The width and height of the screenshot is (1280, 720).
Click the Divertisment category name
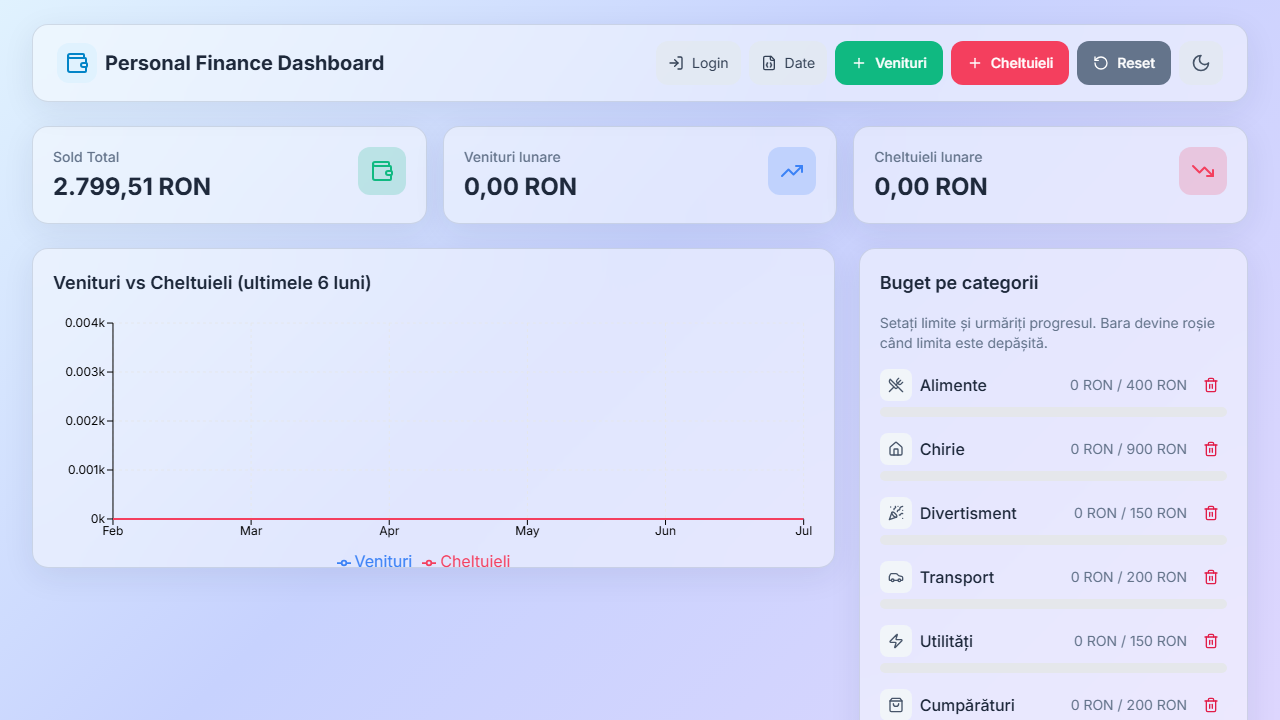(x=968, y=513)
